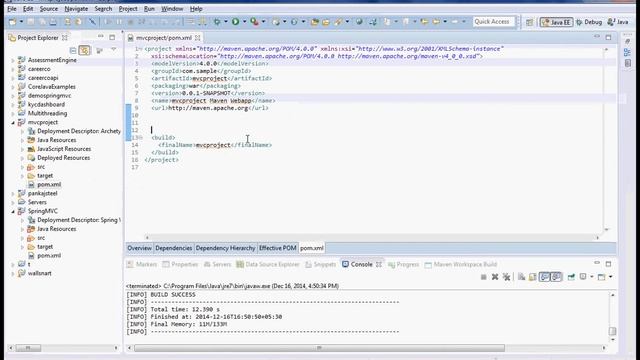Click the Debug bug icon in toolbar
640x360 pixels.
click(217, 22)
